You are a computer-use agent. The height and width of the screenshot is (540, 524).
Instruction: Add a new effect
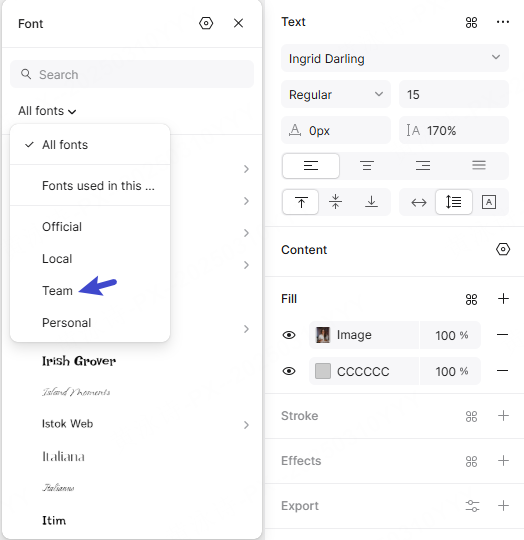pos(503,460)
